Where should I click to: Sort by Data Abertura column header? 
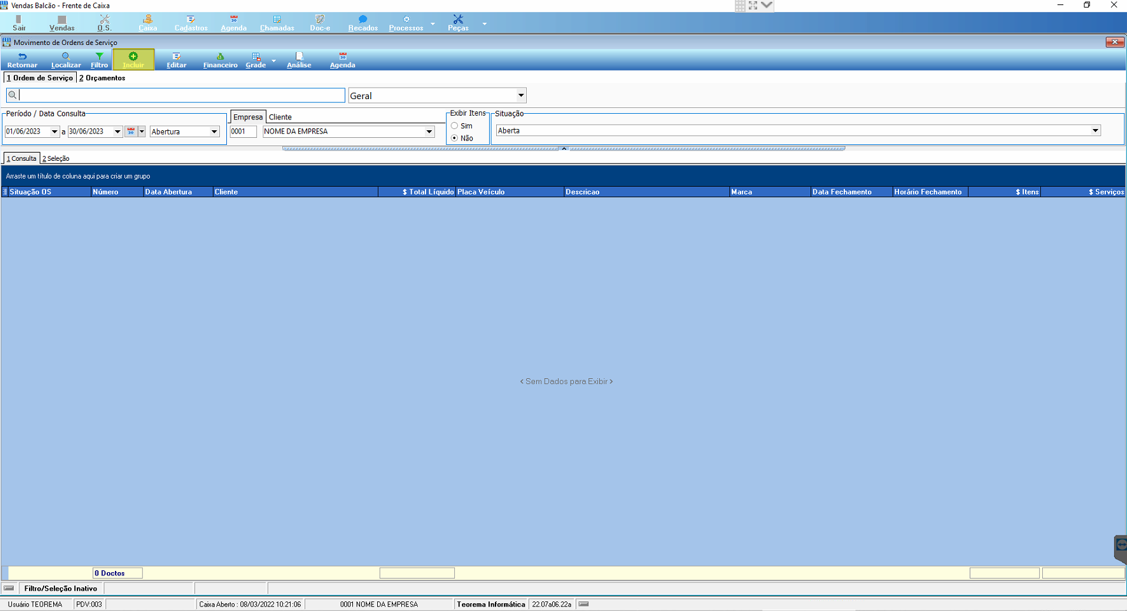(178, 192)
